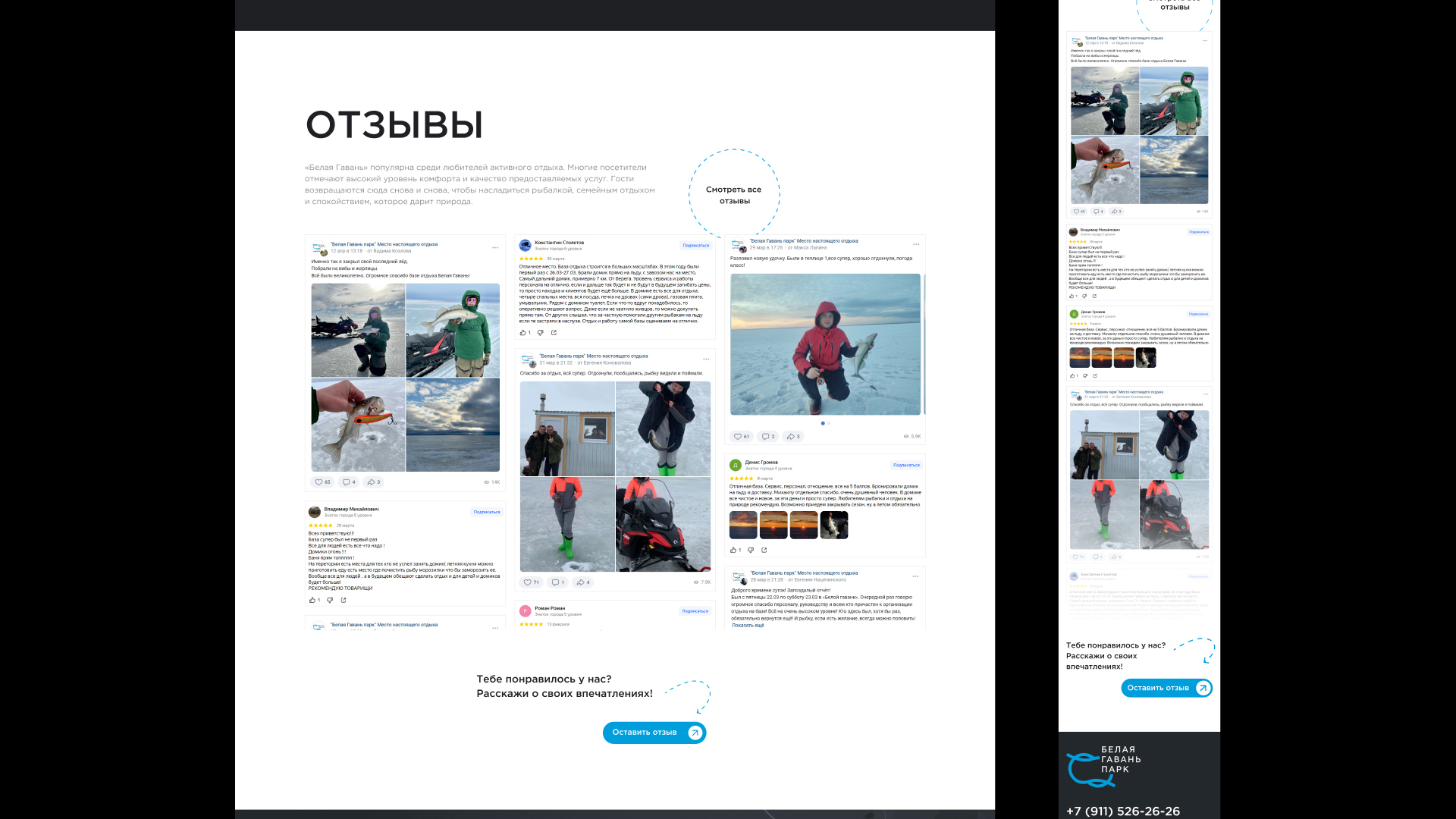Viewport: 1456px width, 819px height.
Task: Share the post with 61 likes
Action: point(793,437)
